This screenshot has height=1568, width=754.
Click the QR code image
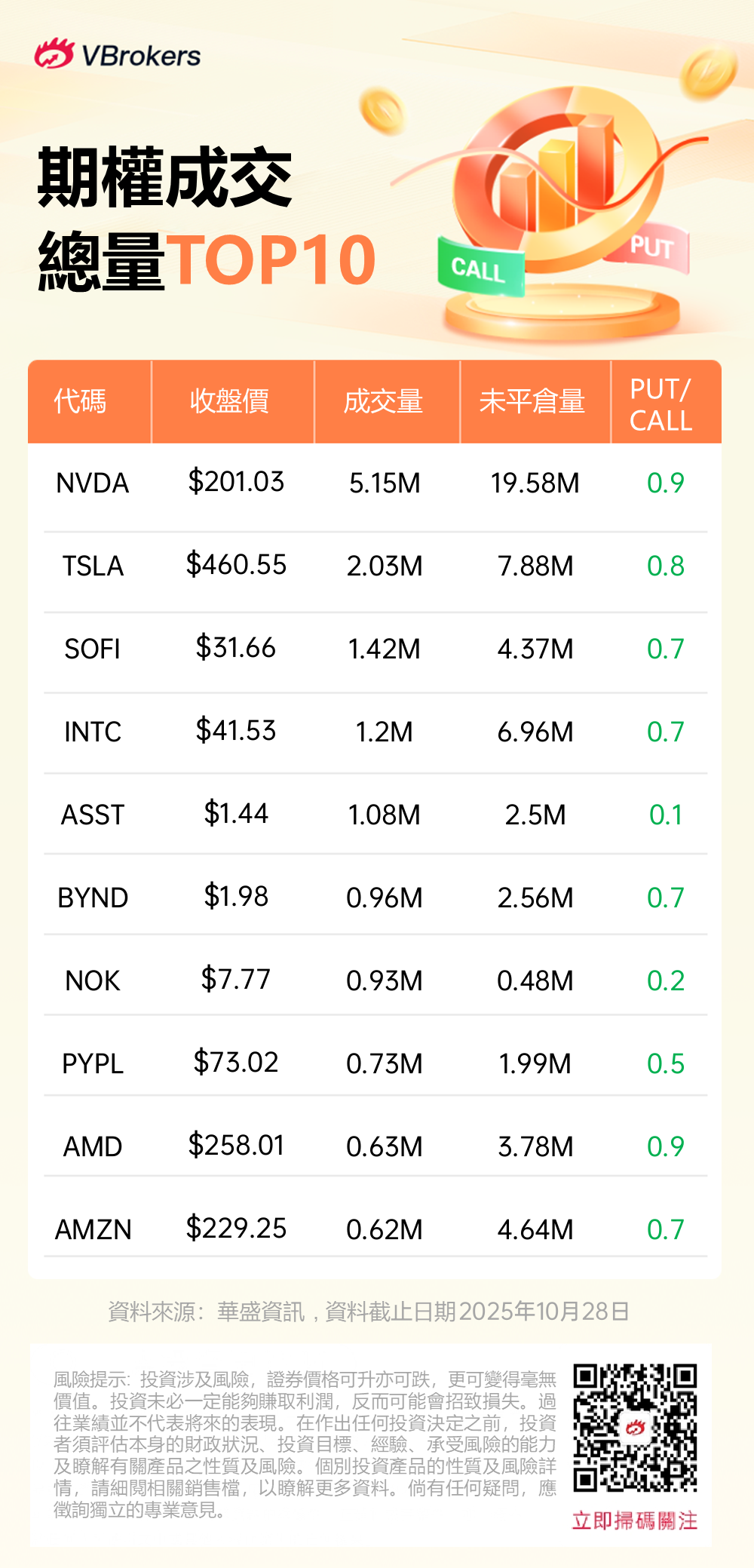pyautogui.click(x=635, y=1427)
